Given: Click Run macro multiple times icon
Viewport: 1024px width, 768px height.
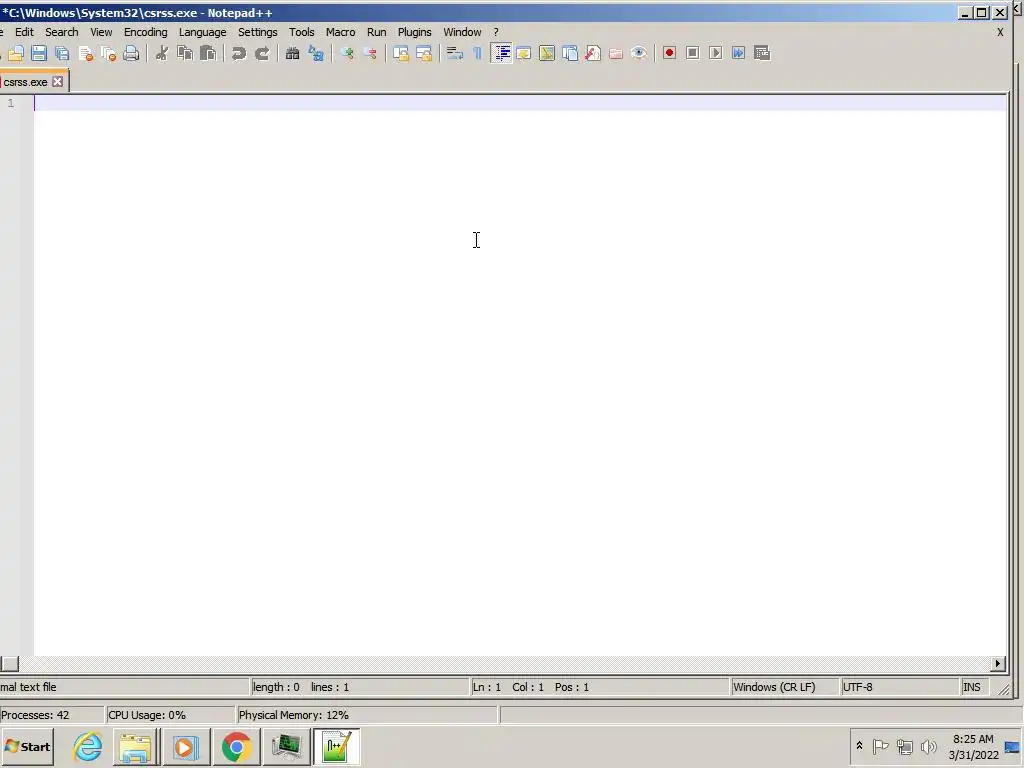Looking at the screenshot, I should click(739, 53).
